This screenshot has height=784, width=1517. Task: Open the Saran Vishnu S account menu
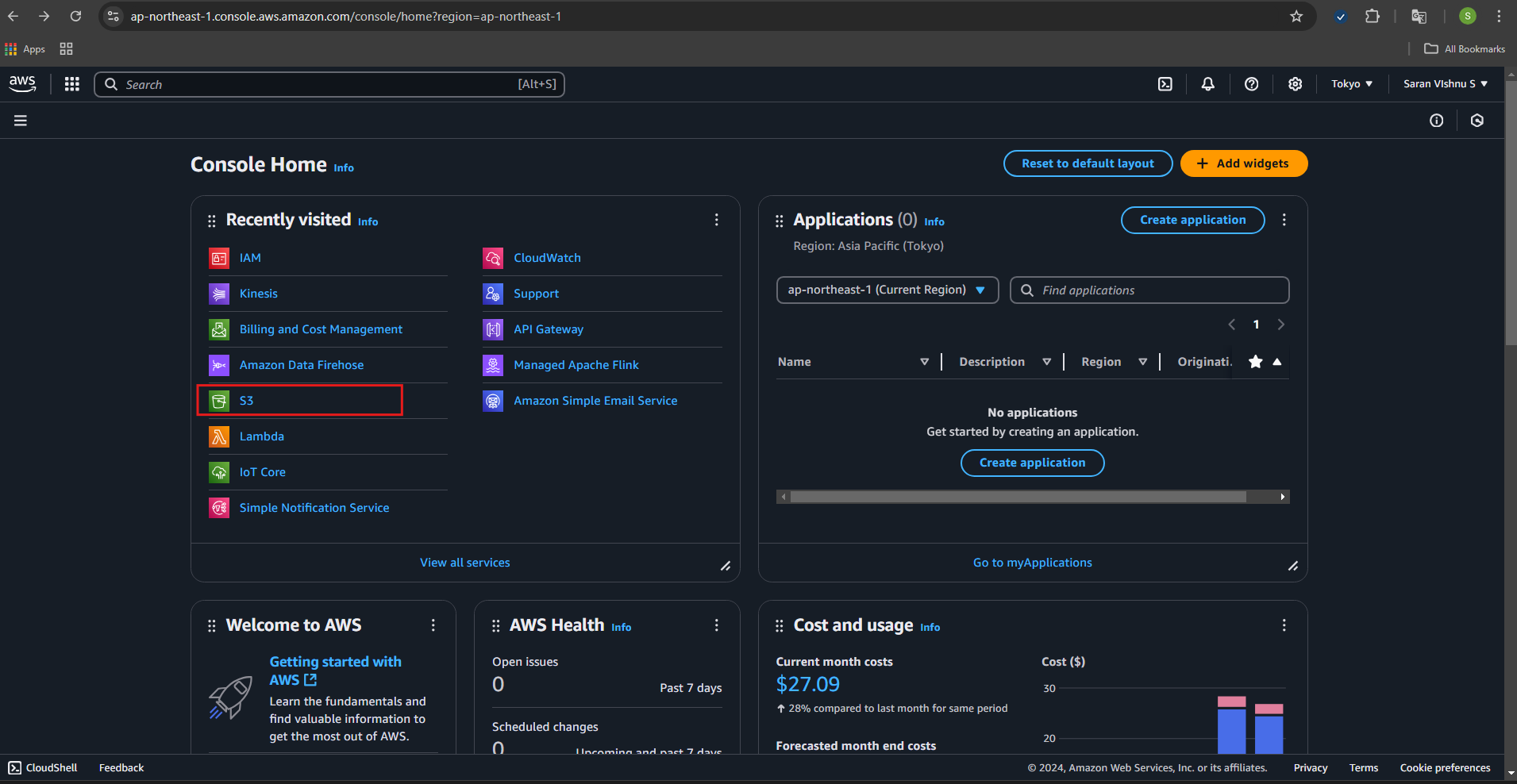coord(1445,84)
